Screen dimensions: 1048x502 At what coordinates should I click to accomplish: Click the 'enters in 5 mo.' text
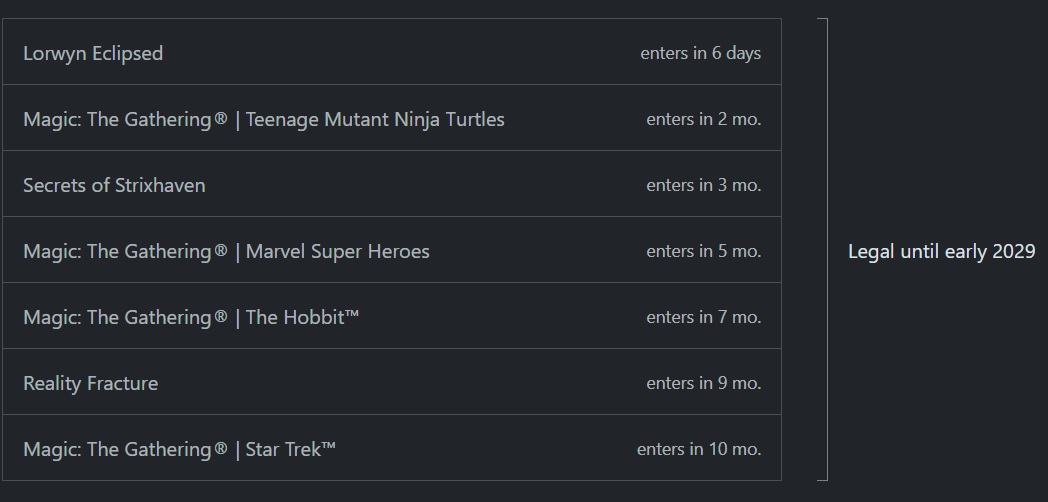coord(704,251)
